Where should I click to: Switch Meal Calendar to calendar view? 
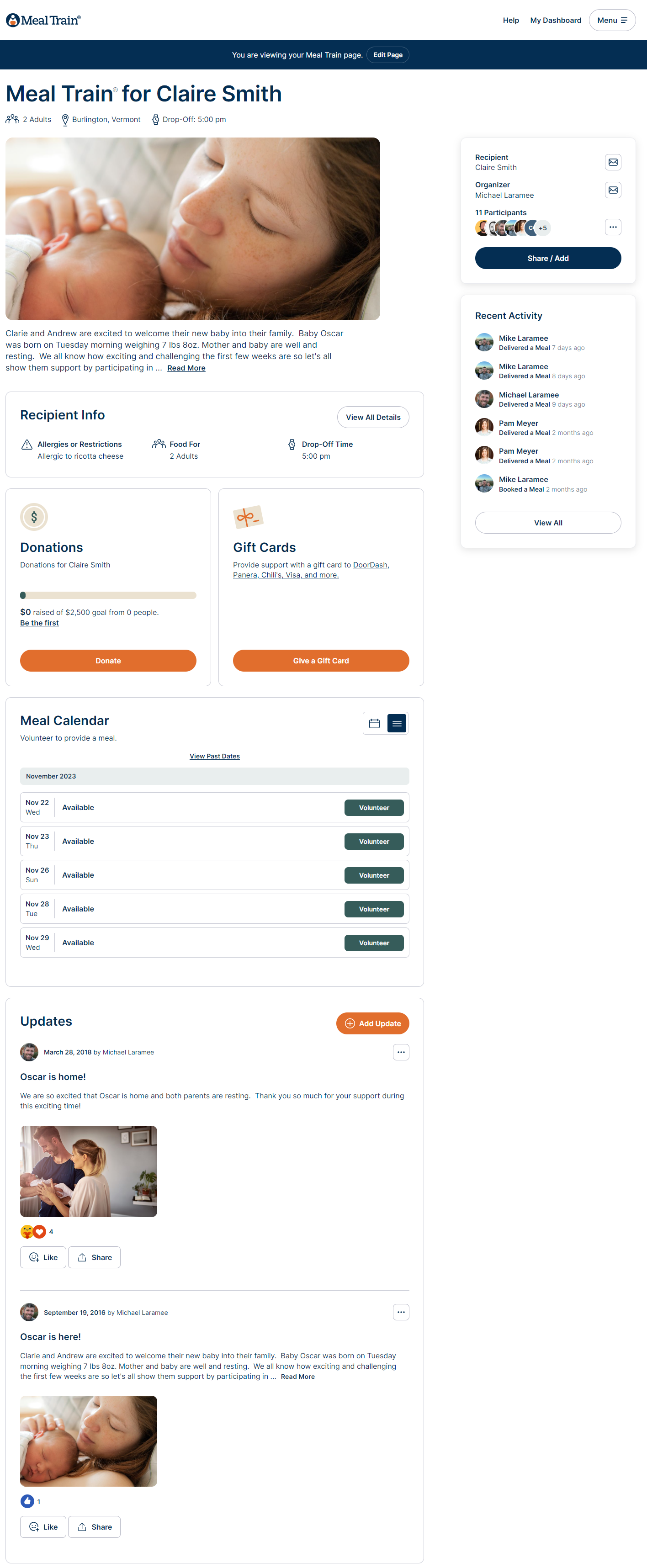(374, 723)
